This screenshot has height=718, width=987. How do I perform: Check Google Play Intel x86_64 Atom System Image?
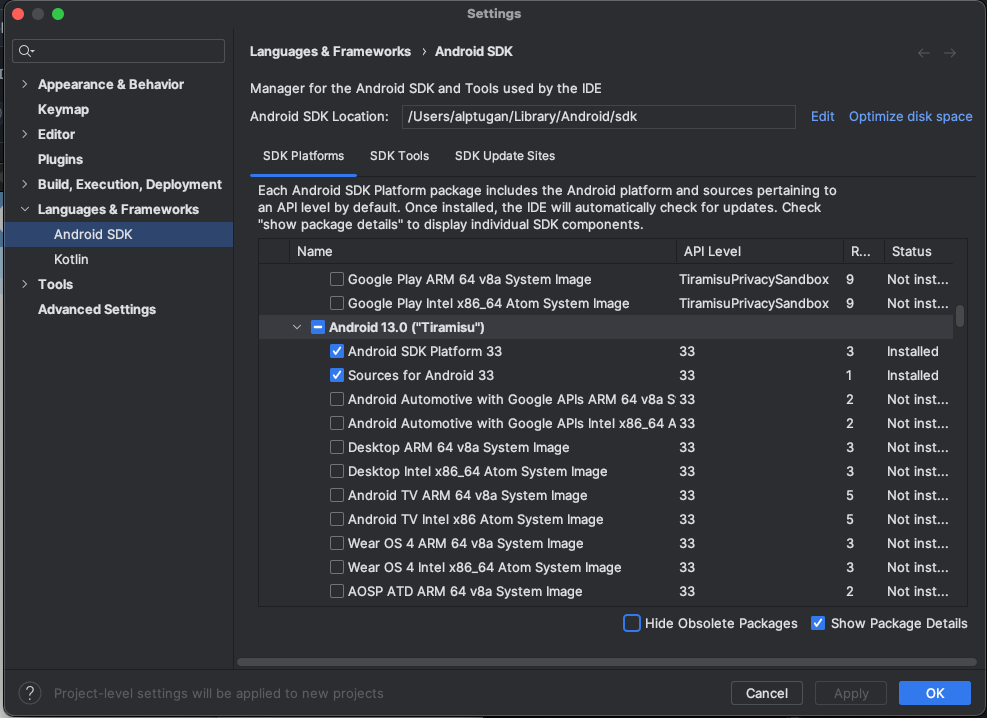[x=337, y=303]
